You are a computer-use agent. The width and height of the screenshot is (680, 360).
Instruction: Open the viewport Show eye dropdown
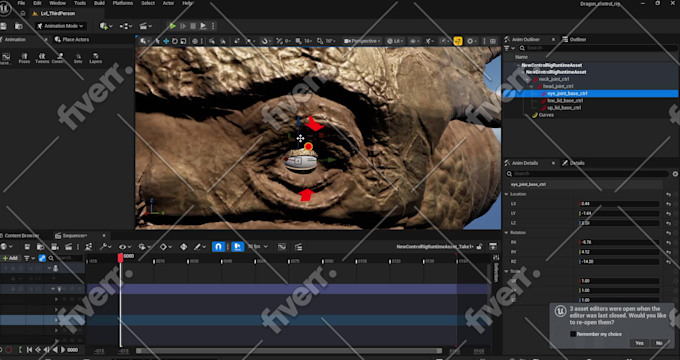coord(414,41)
